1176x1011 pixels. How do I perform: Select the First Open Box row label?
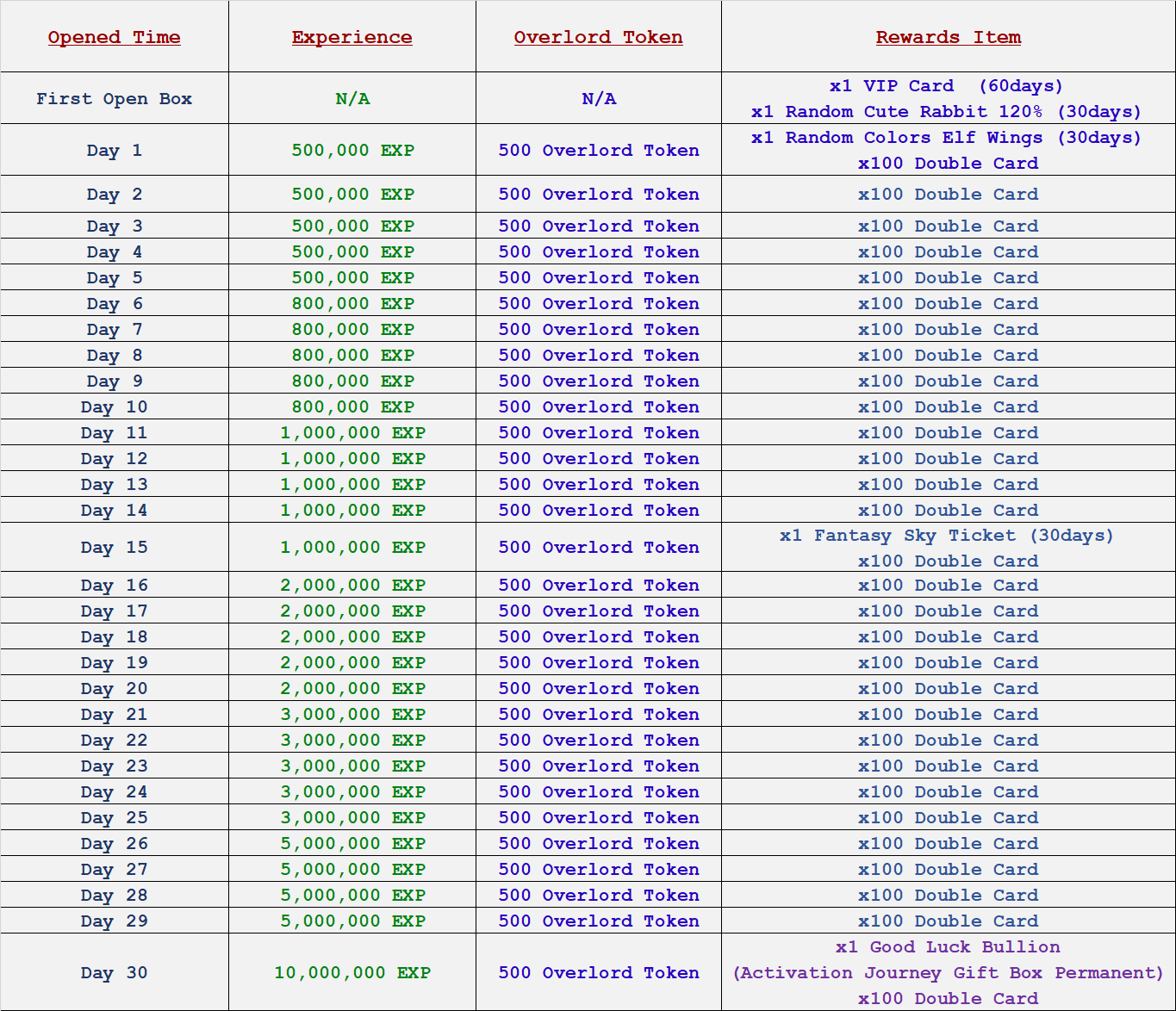(114, 99)
